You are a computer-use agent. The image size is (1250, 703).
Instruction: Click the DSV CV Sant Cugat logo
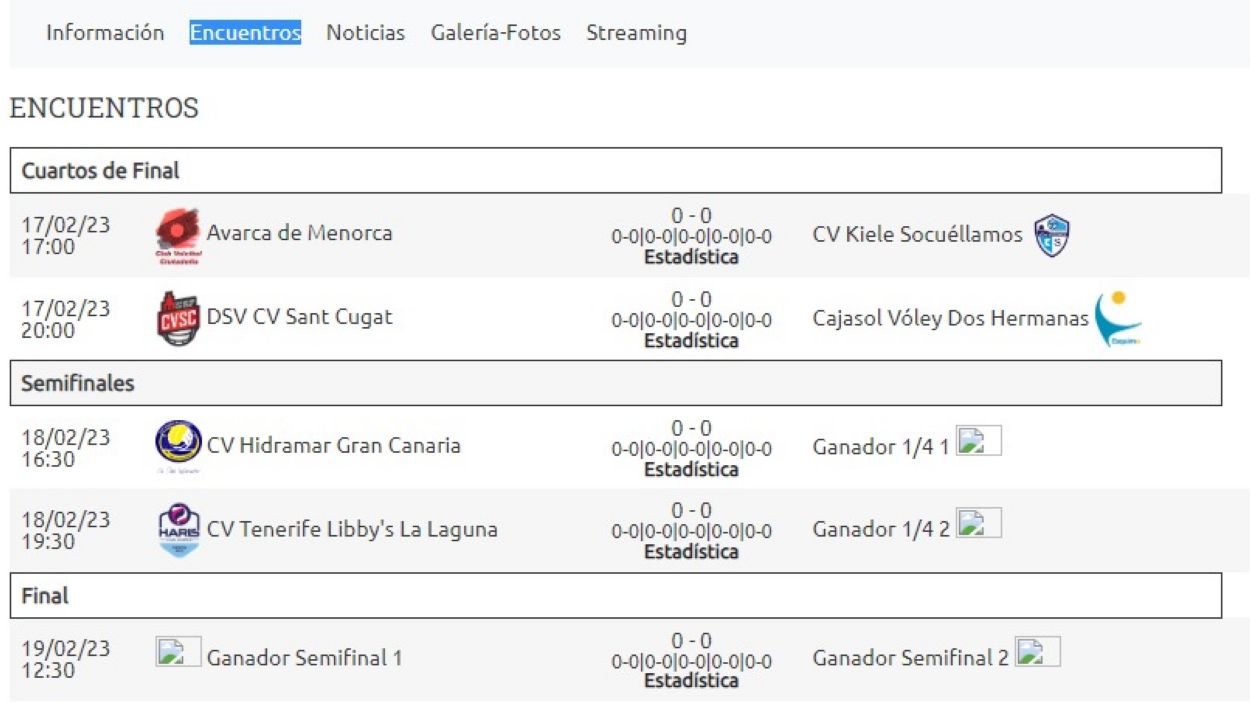point(179,319)
